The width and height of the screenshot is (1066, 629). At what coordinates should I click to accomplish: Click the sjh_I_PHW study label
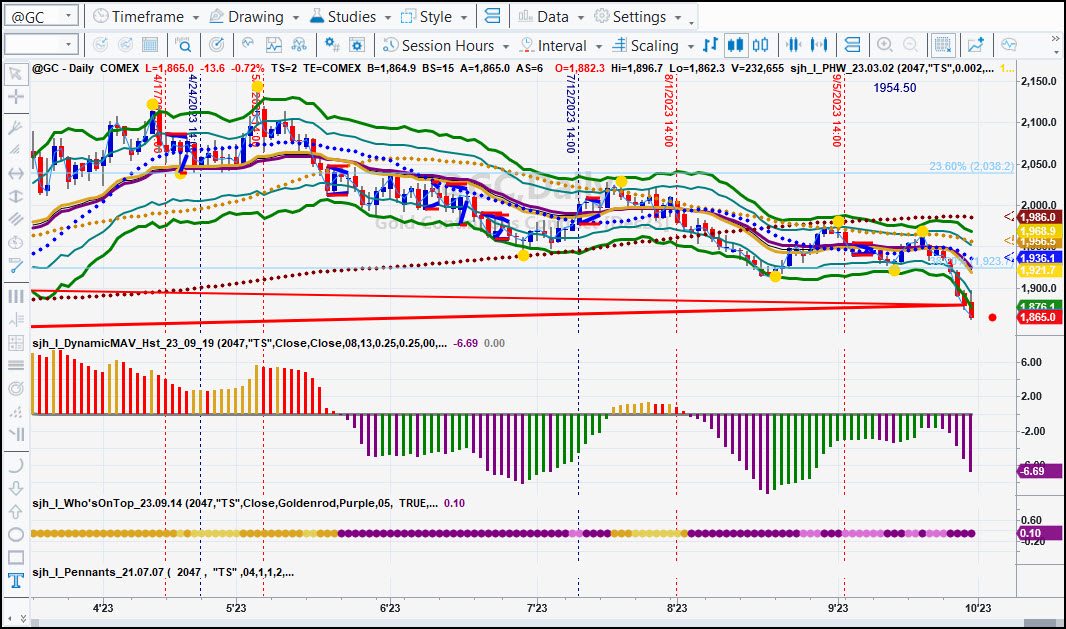tap(891, 68)
